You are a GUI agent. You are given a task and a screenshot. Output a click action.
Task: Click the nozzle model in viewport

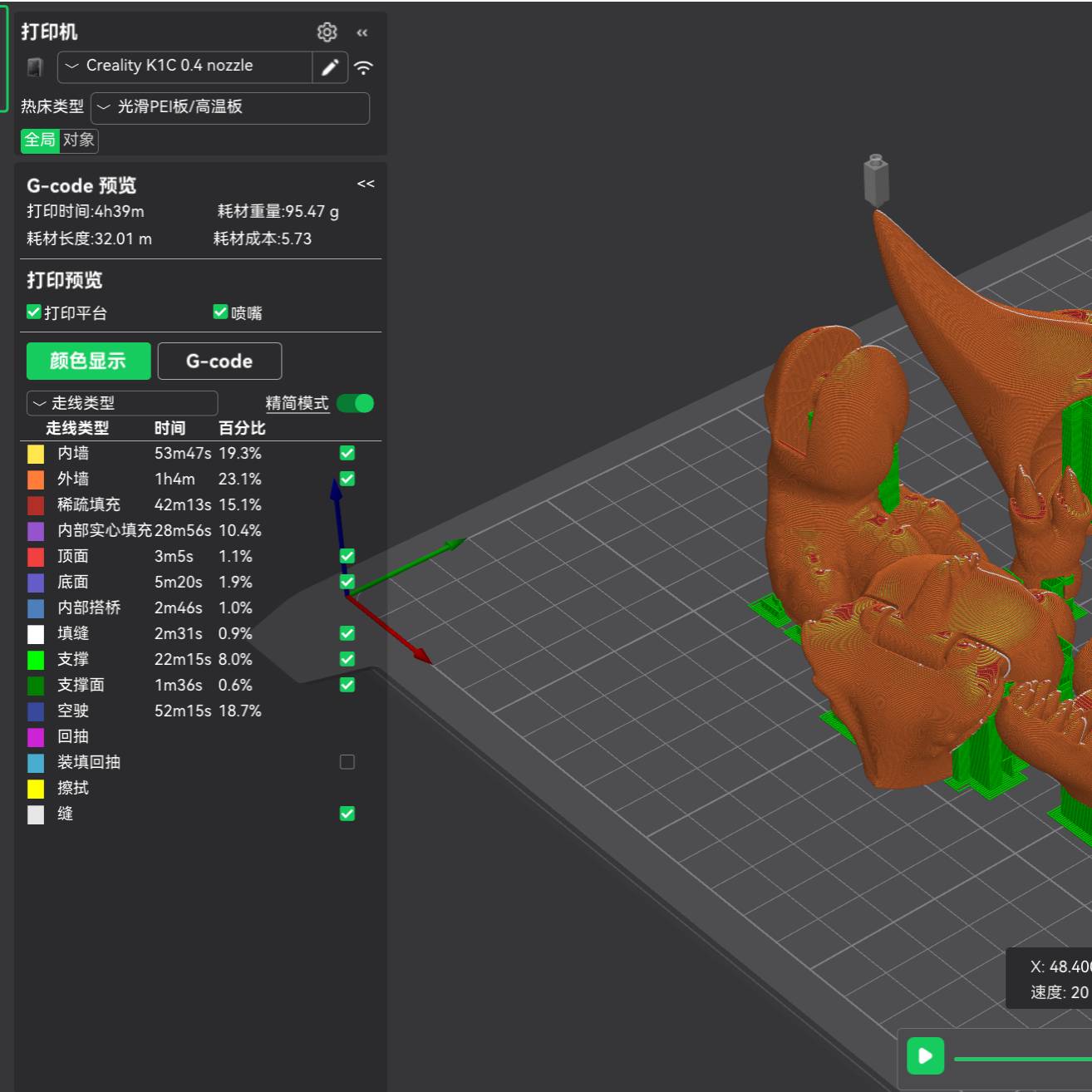pos(876,180)
